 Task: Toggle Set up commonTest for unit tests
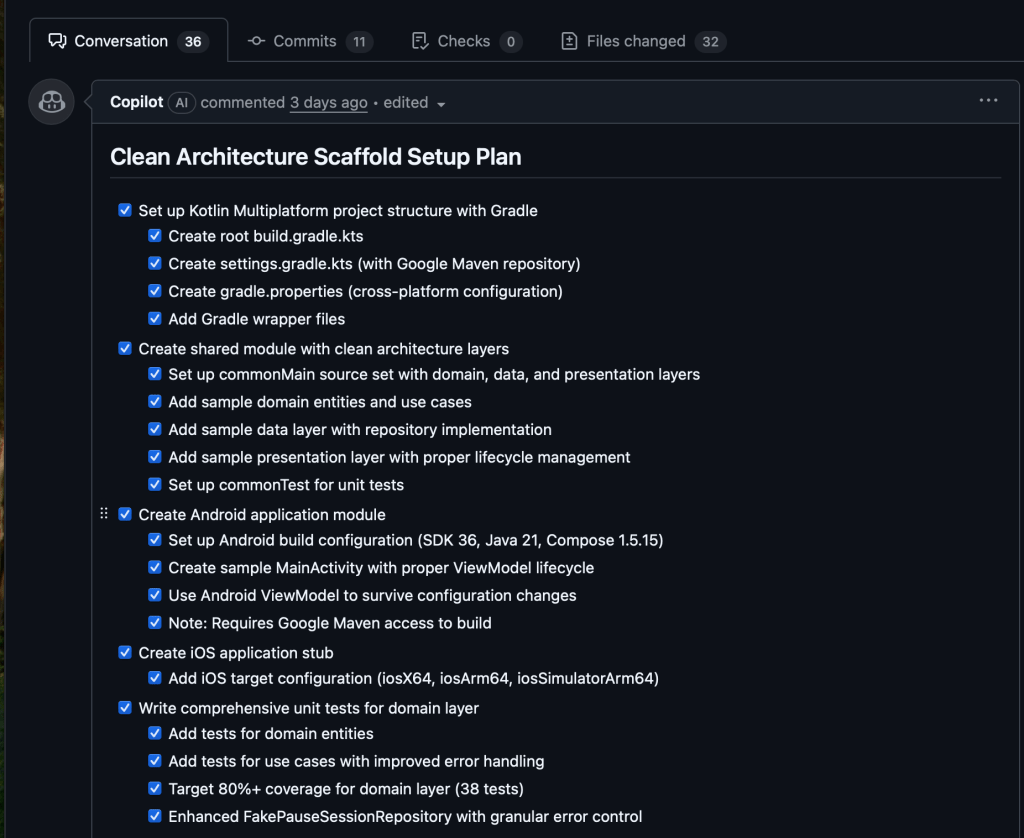pyautogui.click(x=155, y=484)
